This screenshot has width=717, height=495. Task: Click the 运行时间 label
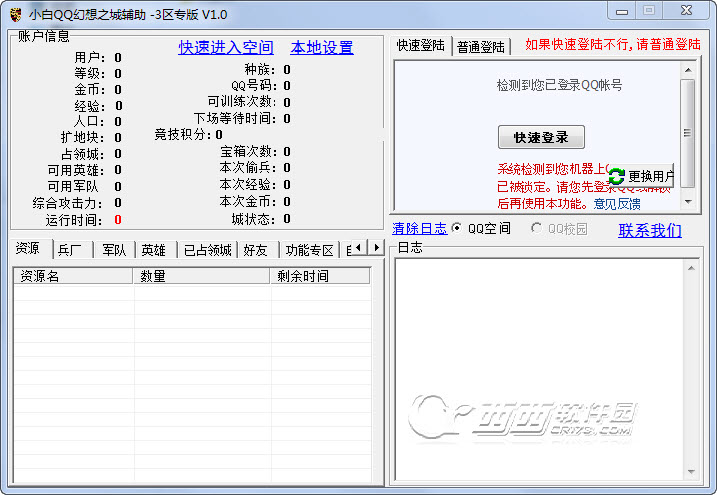click(74, 220)
